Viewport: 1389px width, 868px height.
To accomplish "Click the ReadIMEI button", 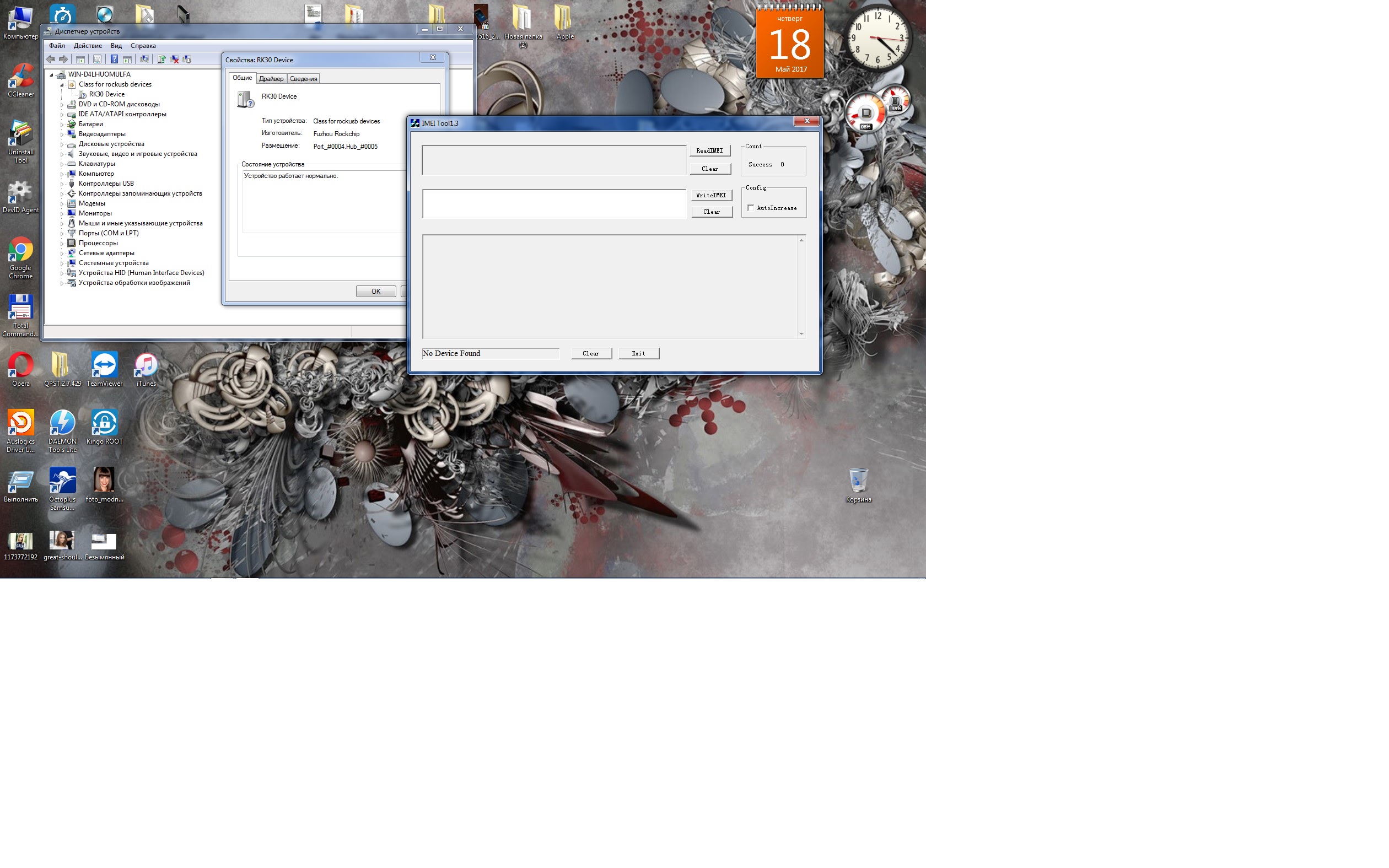I will tap(709, 150).
